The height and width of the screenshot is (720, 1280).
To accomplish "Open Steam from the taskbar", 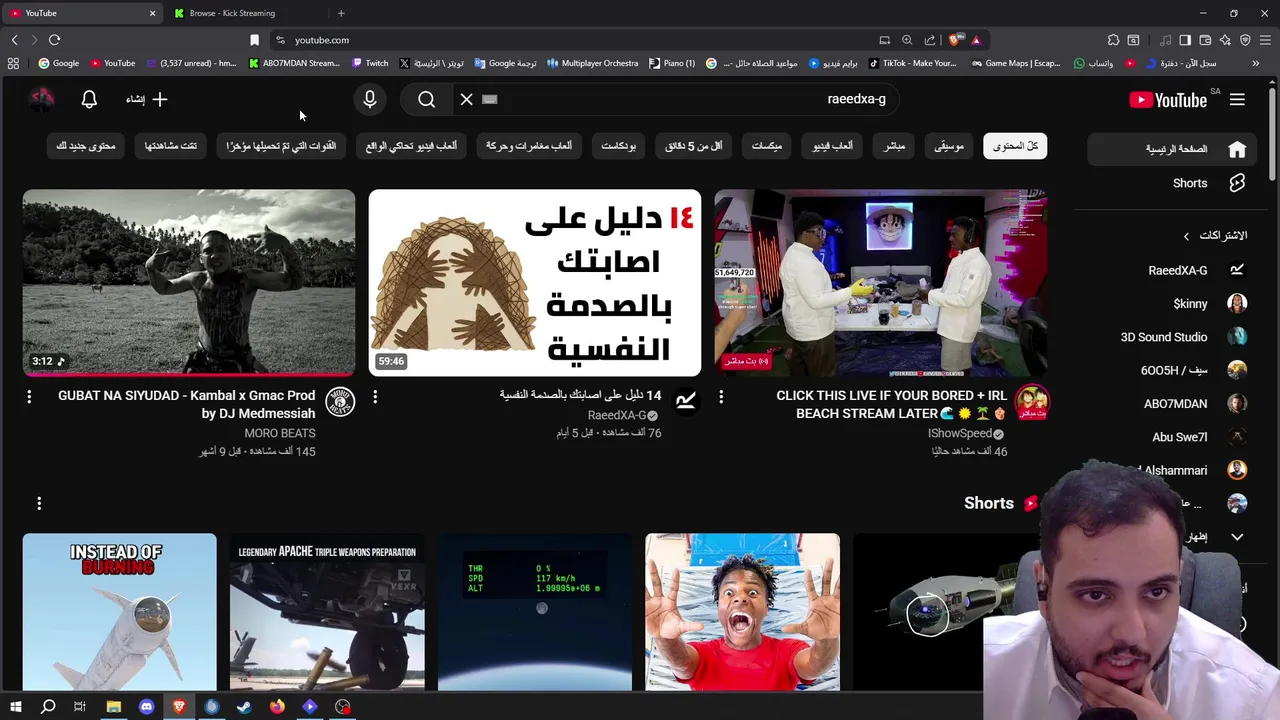I will coord(244,707).
